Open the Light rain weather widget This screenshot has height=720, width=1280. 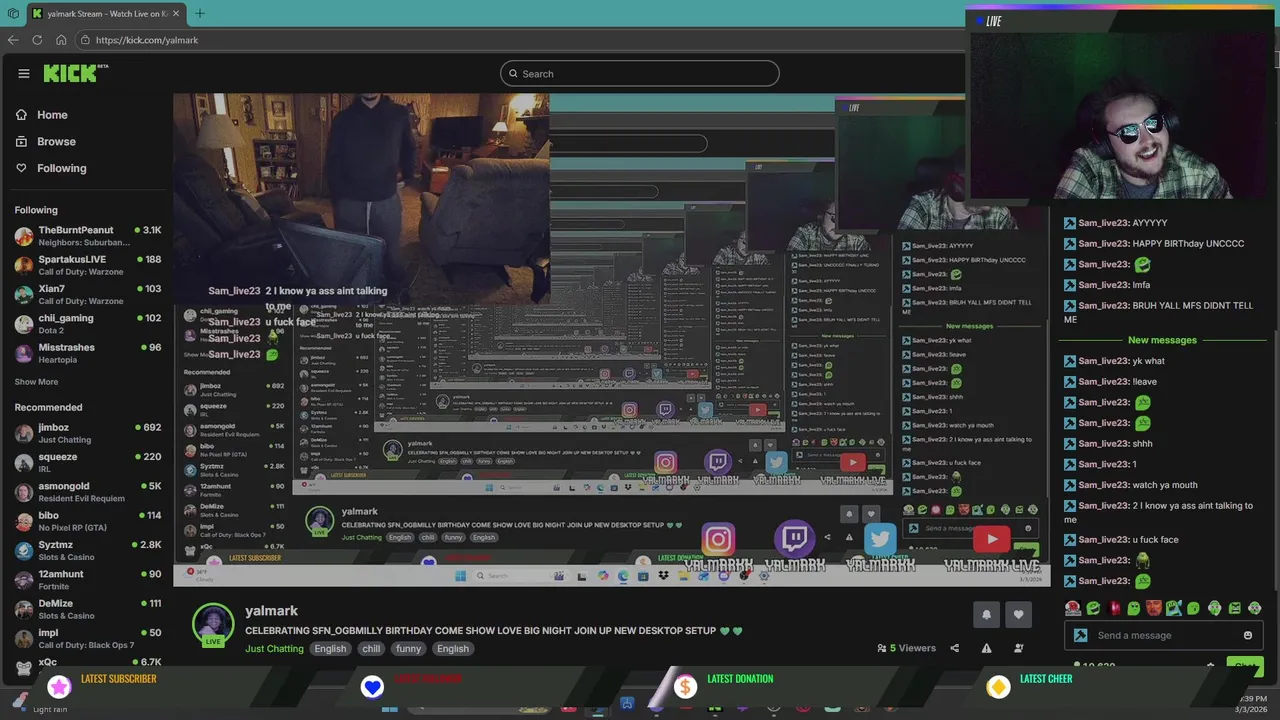pos(40,703)
